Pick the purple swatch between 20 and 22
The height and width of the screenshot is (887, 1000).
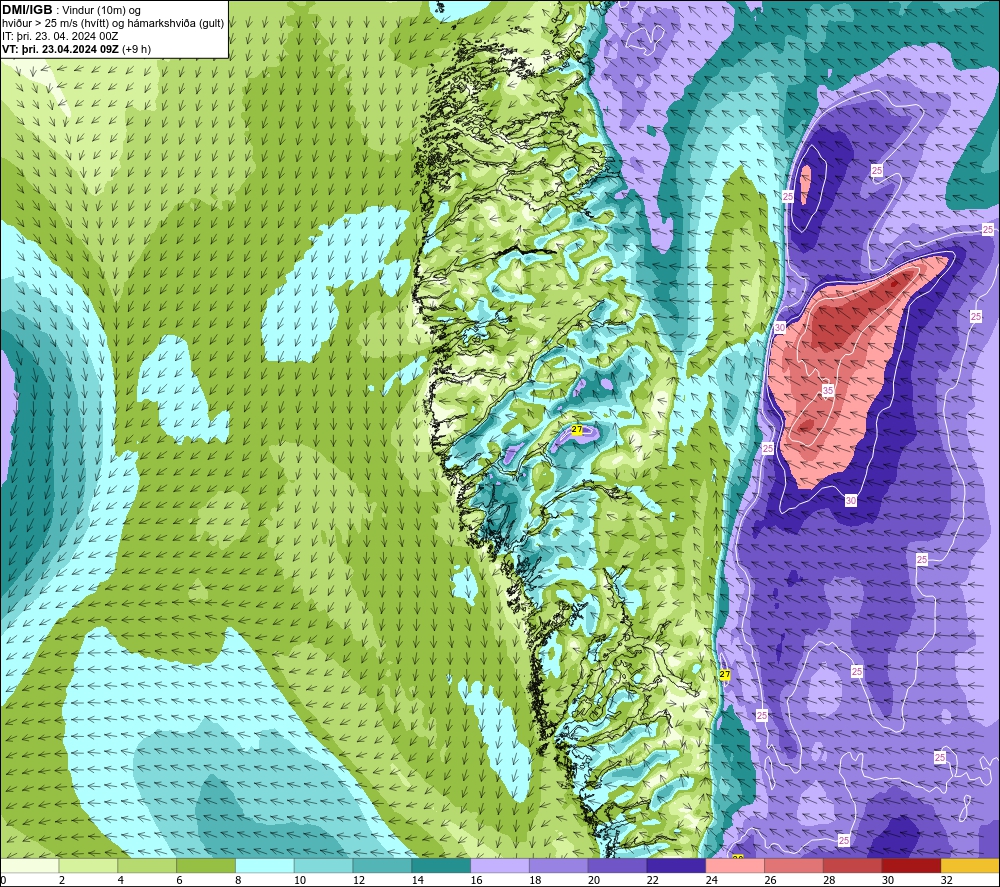coord(617,865)
